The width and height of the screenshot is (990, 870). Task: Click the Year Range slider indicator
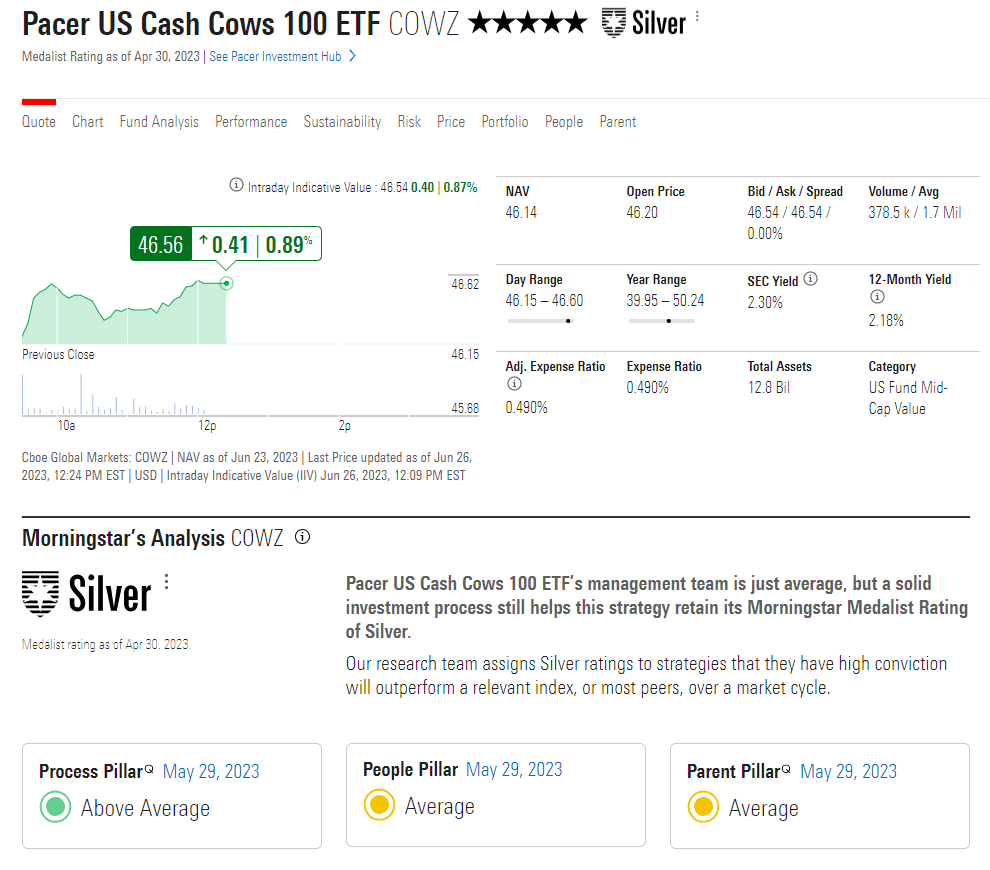(x=669, y=321)
